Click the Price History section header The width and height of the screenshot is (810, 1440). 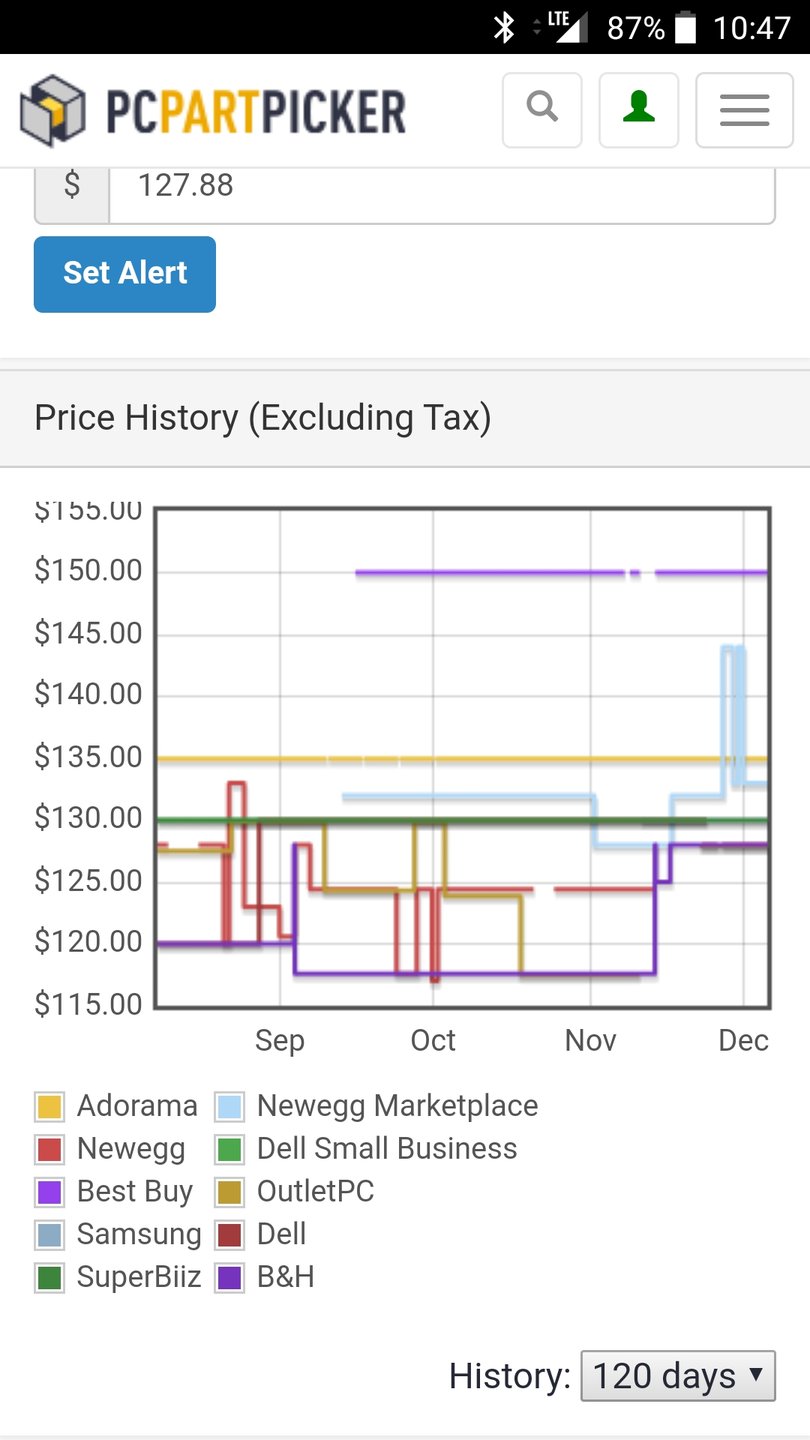pos(262,418)
